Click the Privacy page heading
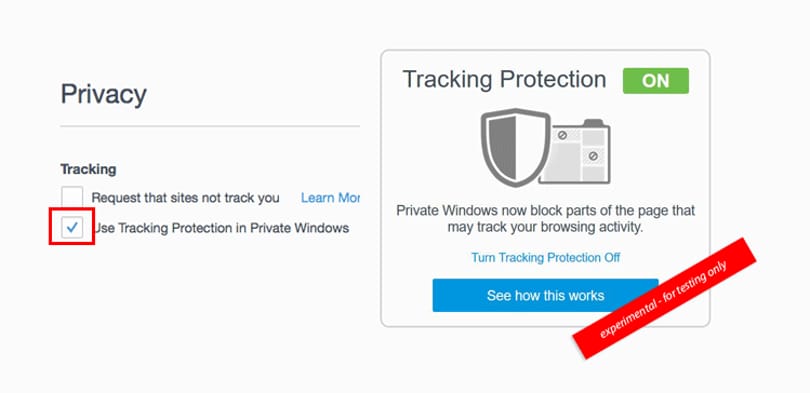Image resolution: width=810 pixels, height=393 pixels. [x=103, y=95]
